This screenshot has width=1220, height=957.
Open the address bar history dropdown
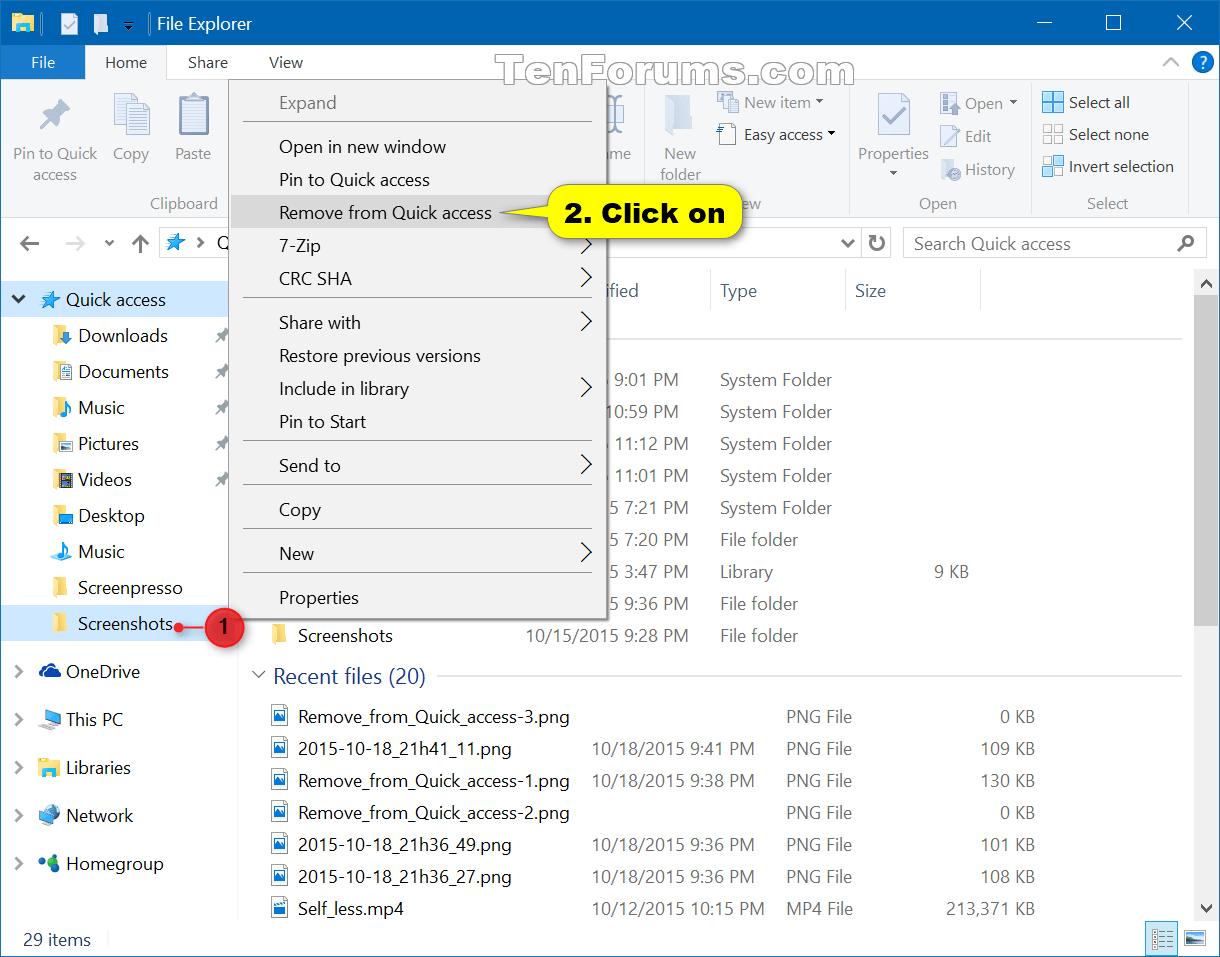848,243
